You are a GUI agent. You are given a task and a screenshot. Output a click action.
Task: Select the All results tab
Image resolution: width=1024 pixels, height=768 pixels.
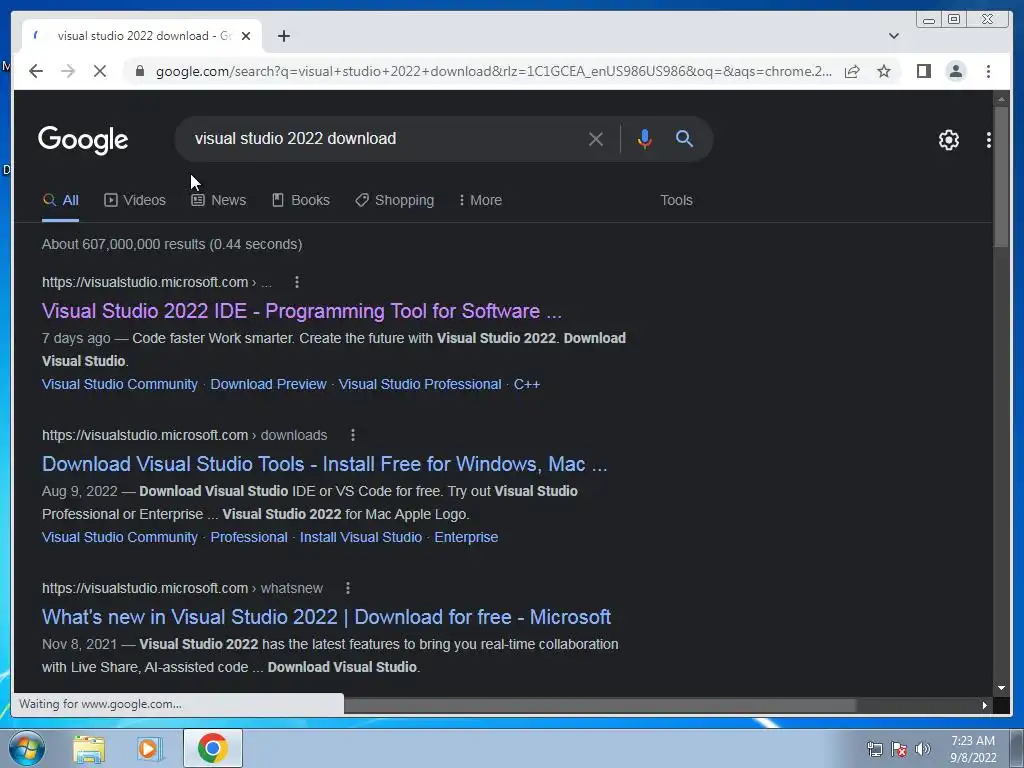coord(61,200)
